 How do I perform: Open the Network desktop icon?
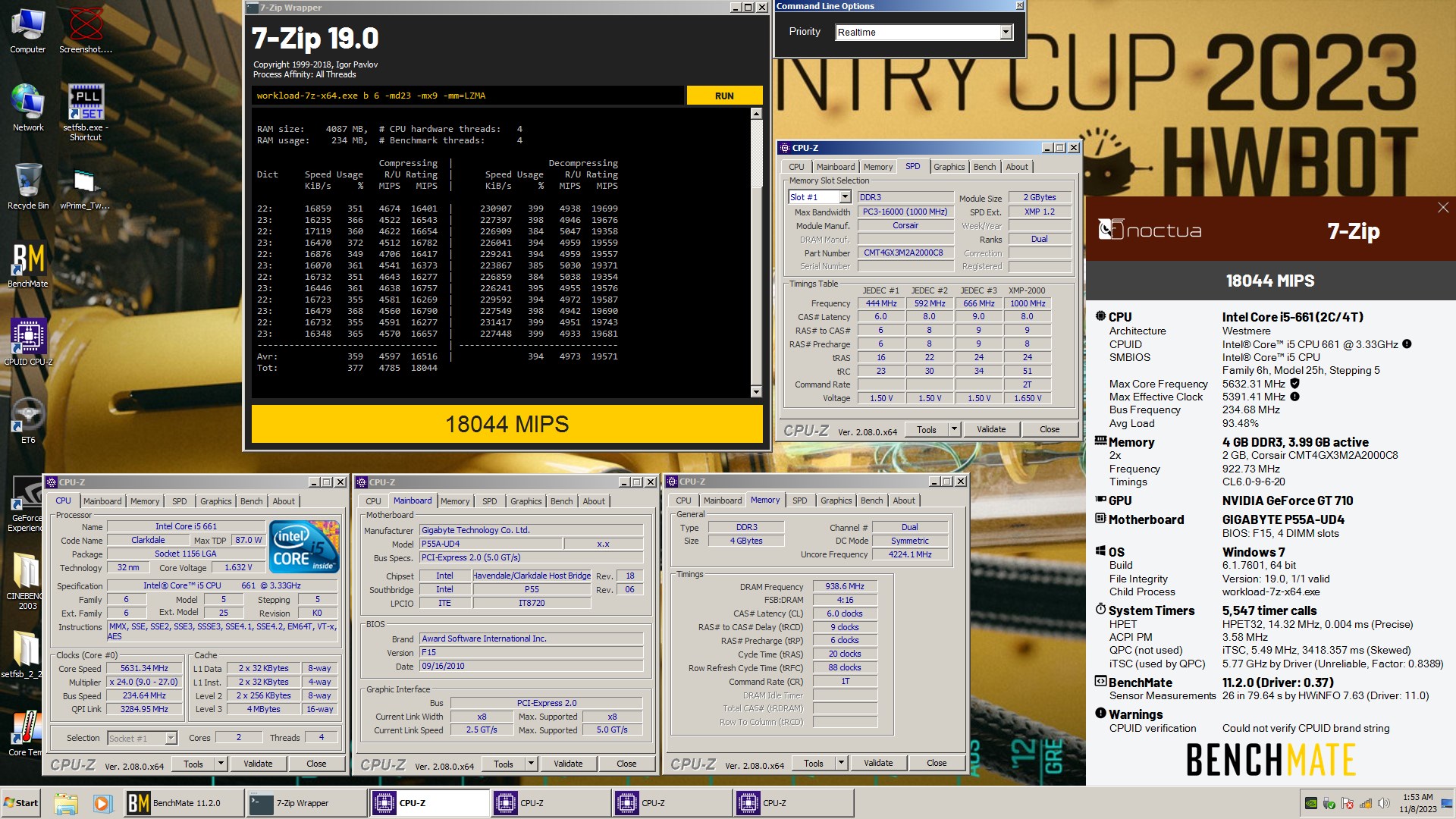[x=27, y=108]
